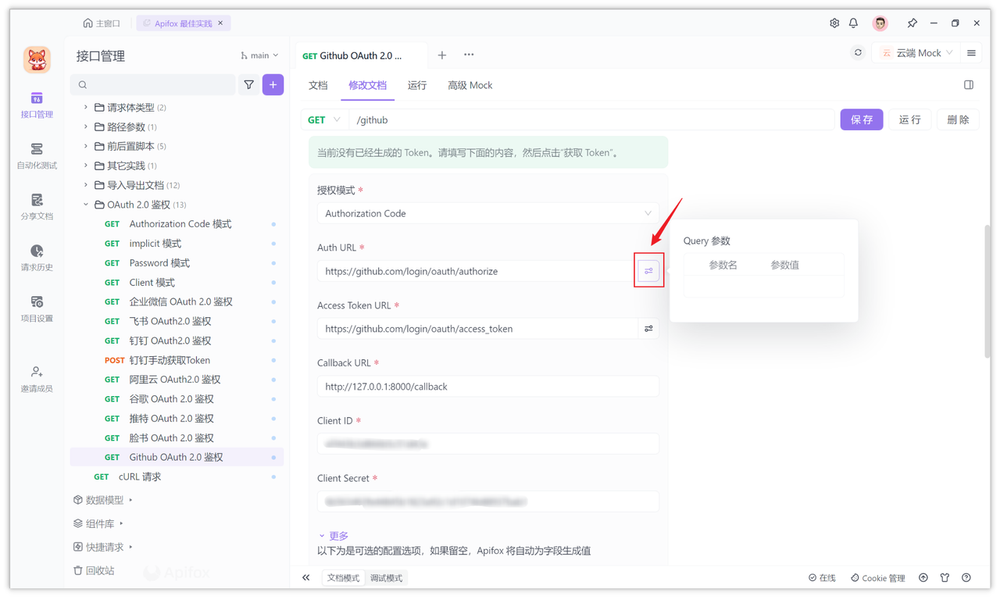Switch to the 文档 tab
Image resolution: width=1000 pixels, height=599 pixels.
(317, 85)
